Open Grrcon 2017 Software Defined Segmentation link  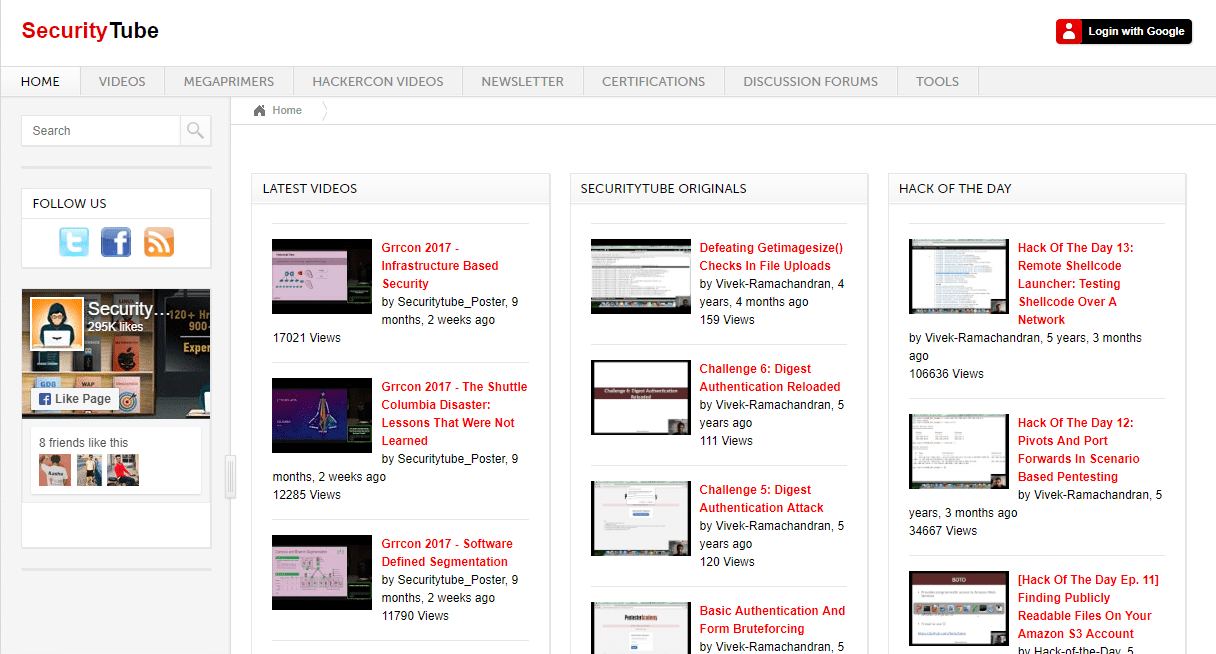click(447, 553)
